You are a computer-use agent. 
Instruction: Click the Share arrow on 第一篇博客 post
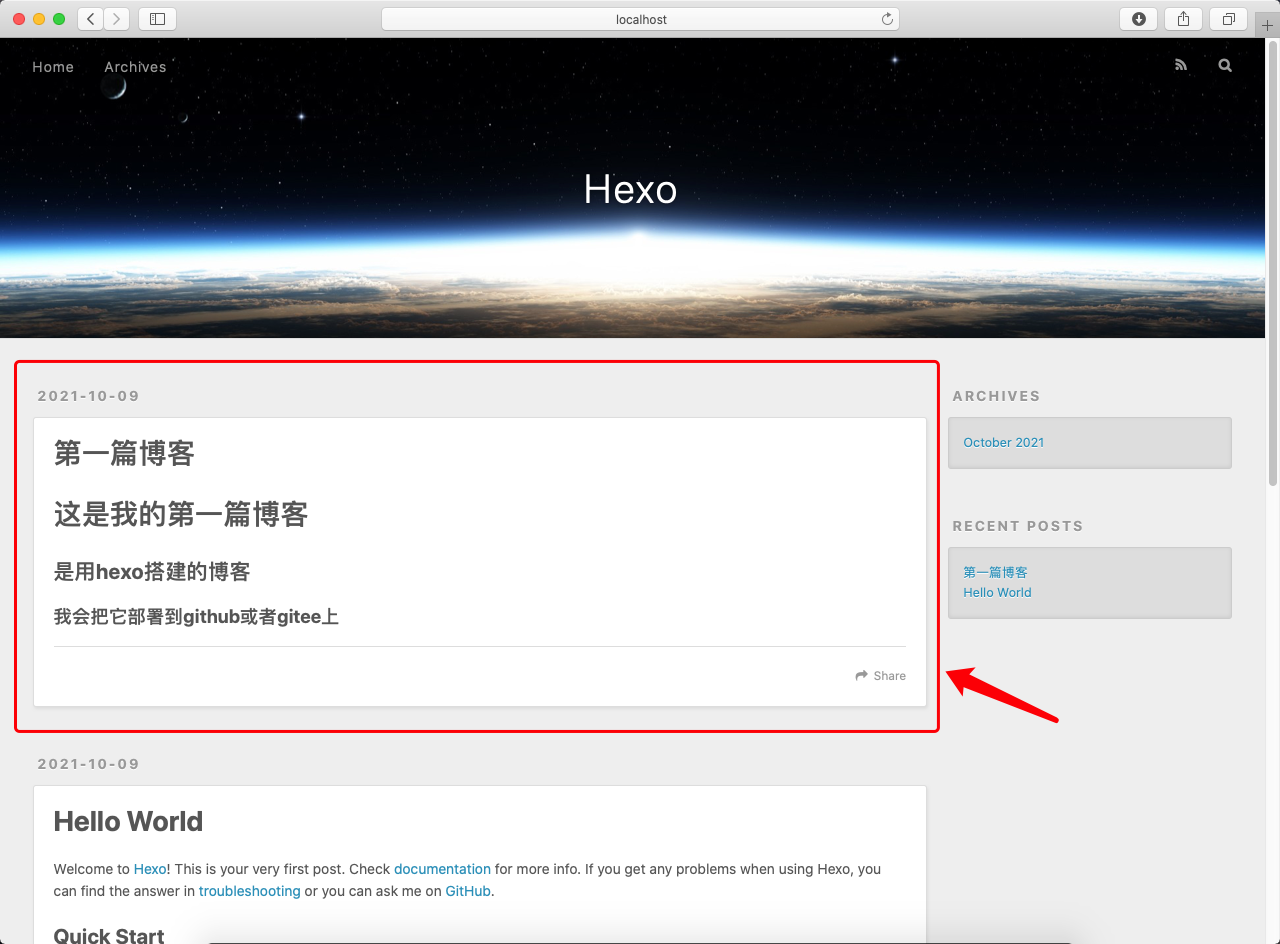[881, 676]
